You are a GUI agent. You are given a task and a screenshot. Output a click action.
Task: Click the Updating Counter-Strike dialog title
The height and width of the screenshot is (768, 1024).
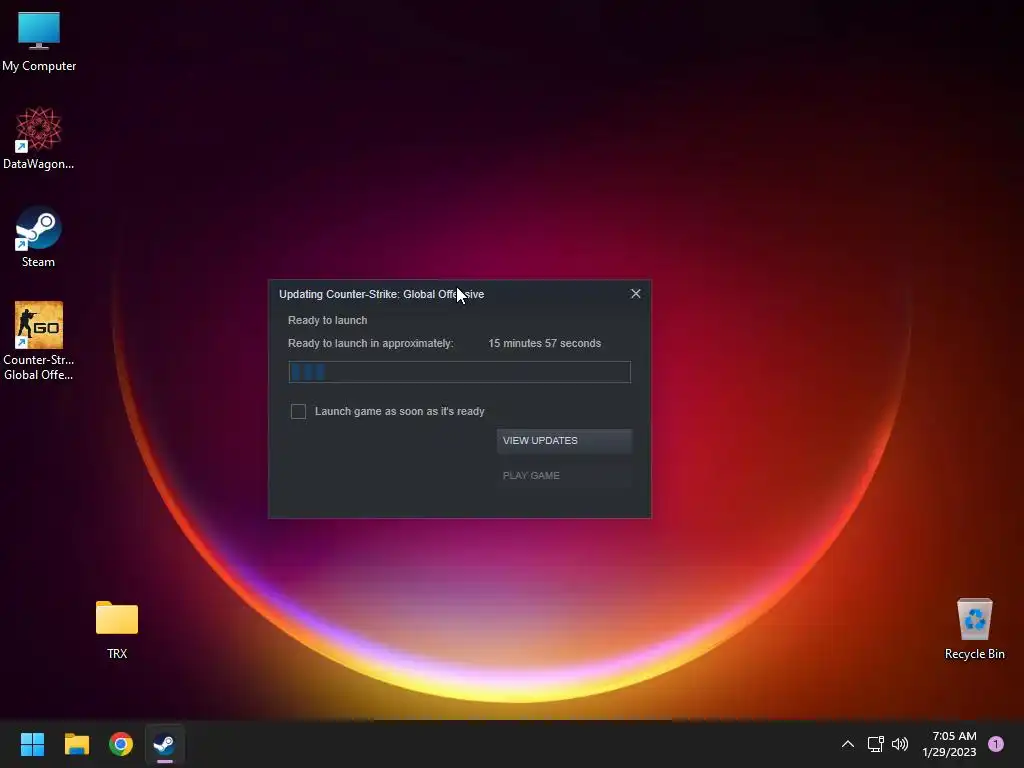[x=381, y=295]
